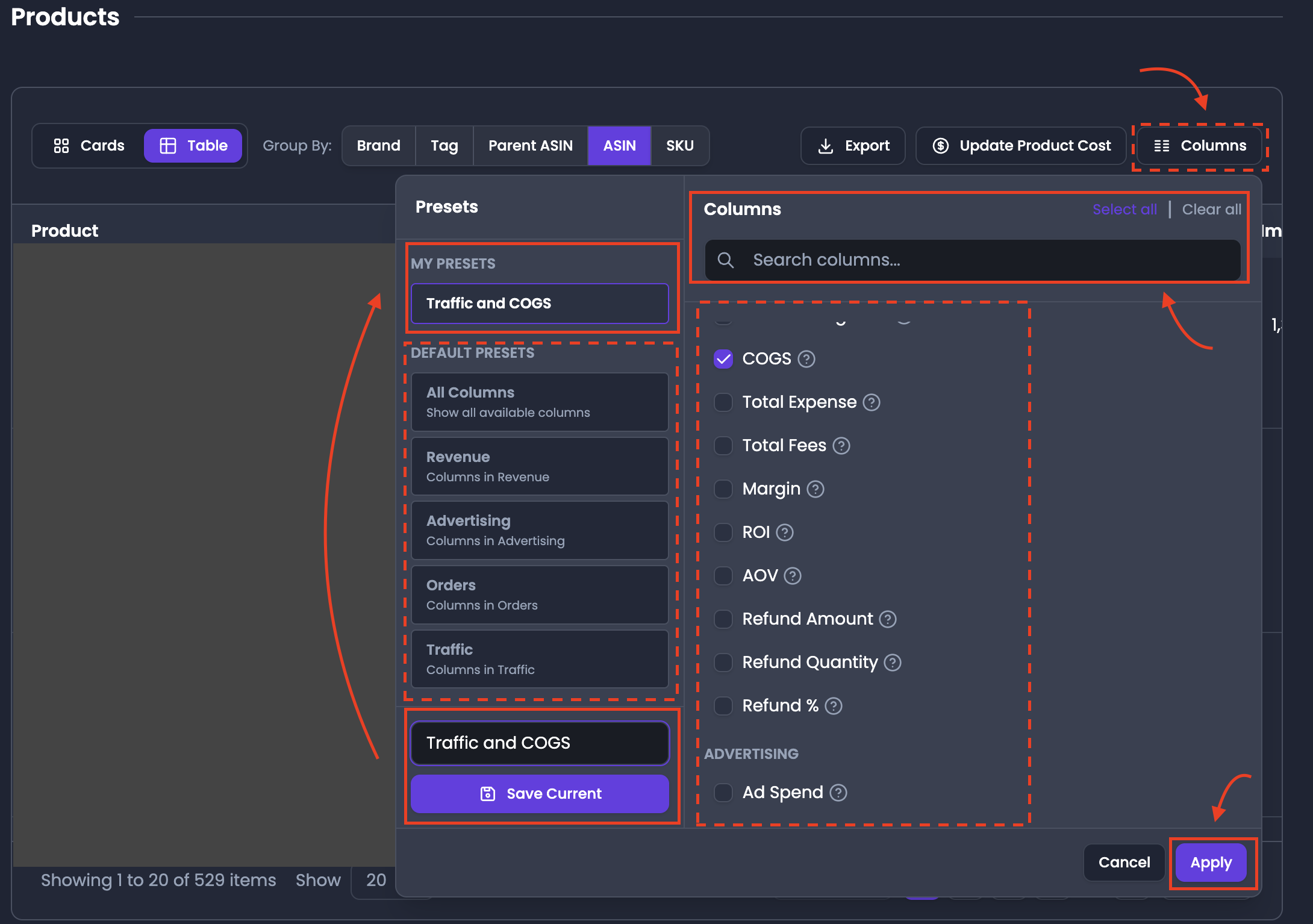Apply the column selection
Image resolution: width=1313 pixels, height=924 pixels.
[x=1211, y=863]
